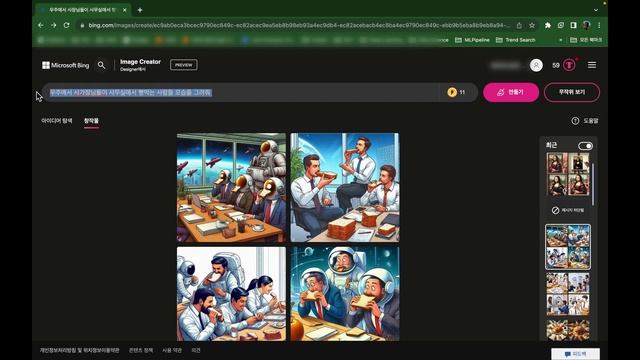Open the Help link text
Screen dimensions: 640x360
[591, 121]
